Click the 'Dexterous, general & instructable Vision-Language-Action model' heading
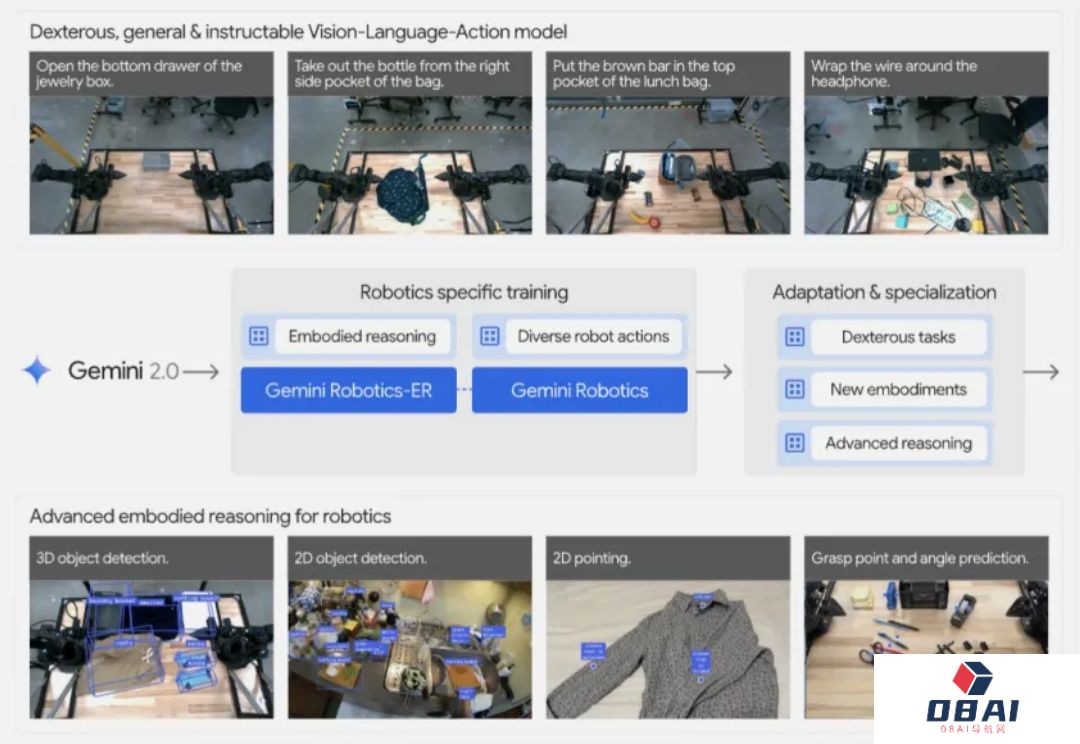The width and height of the screenshot is (1080, 744). point(298,32)
